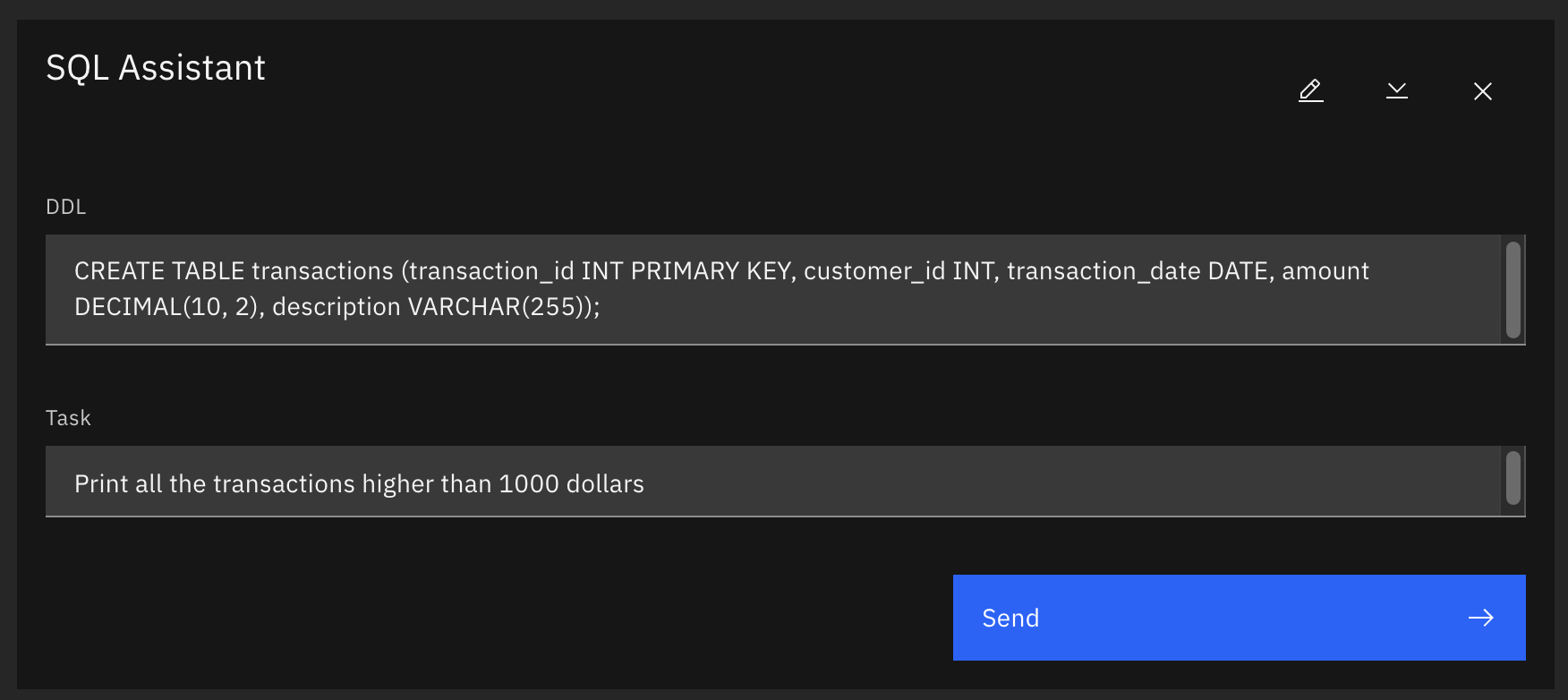Place cursor on customer_id in DDL
This screenshot has width=1568, height=700.
pyautogui.click(x=873, y=271)
